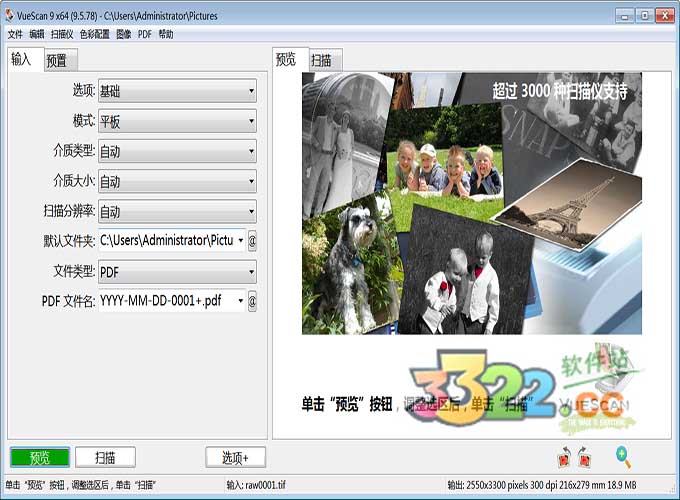This screenshot has height=500, width=680.
Task: Click the @ button beside PDF 文件名
Action: pyautogui.click(x=252, y=301)
